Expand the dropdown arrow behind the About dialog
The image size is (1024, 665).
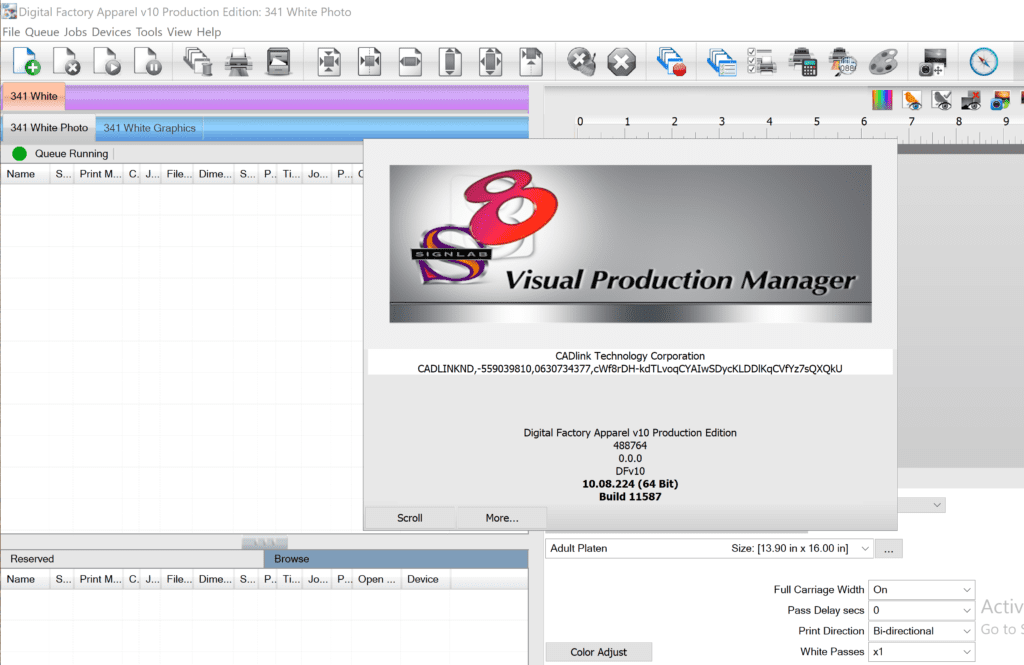click(x=937, y=505)
